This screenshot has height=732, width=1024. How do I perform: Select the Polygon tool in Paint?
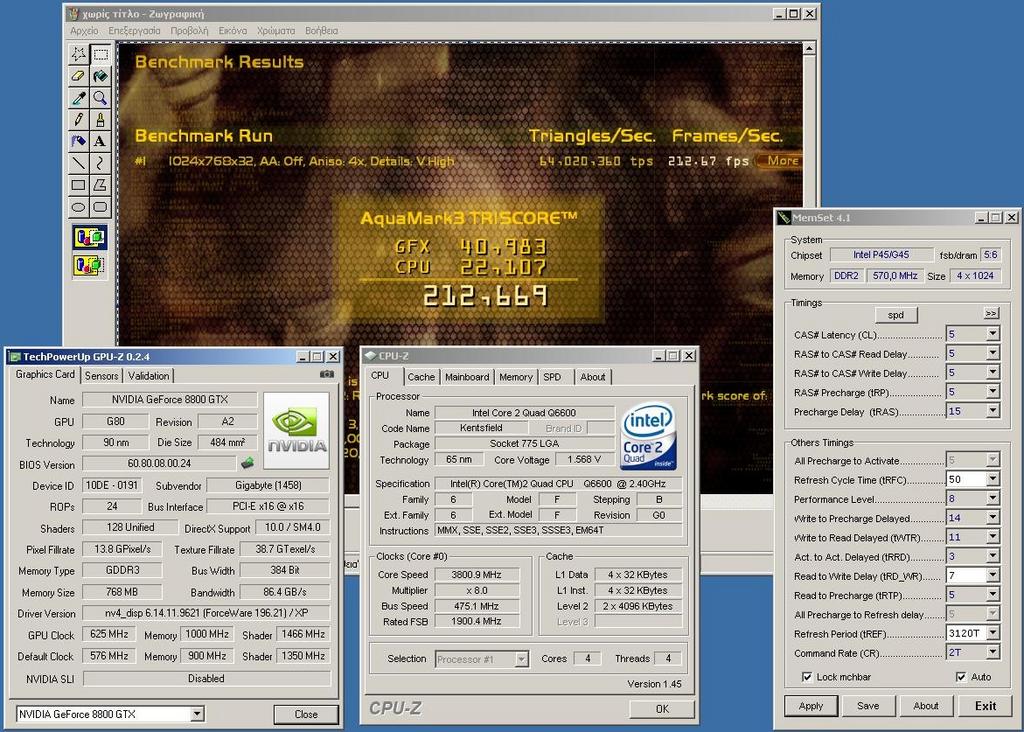(x=101, y=185)
